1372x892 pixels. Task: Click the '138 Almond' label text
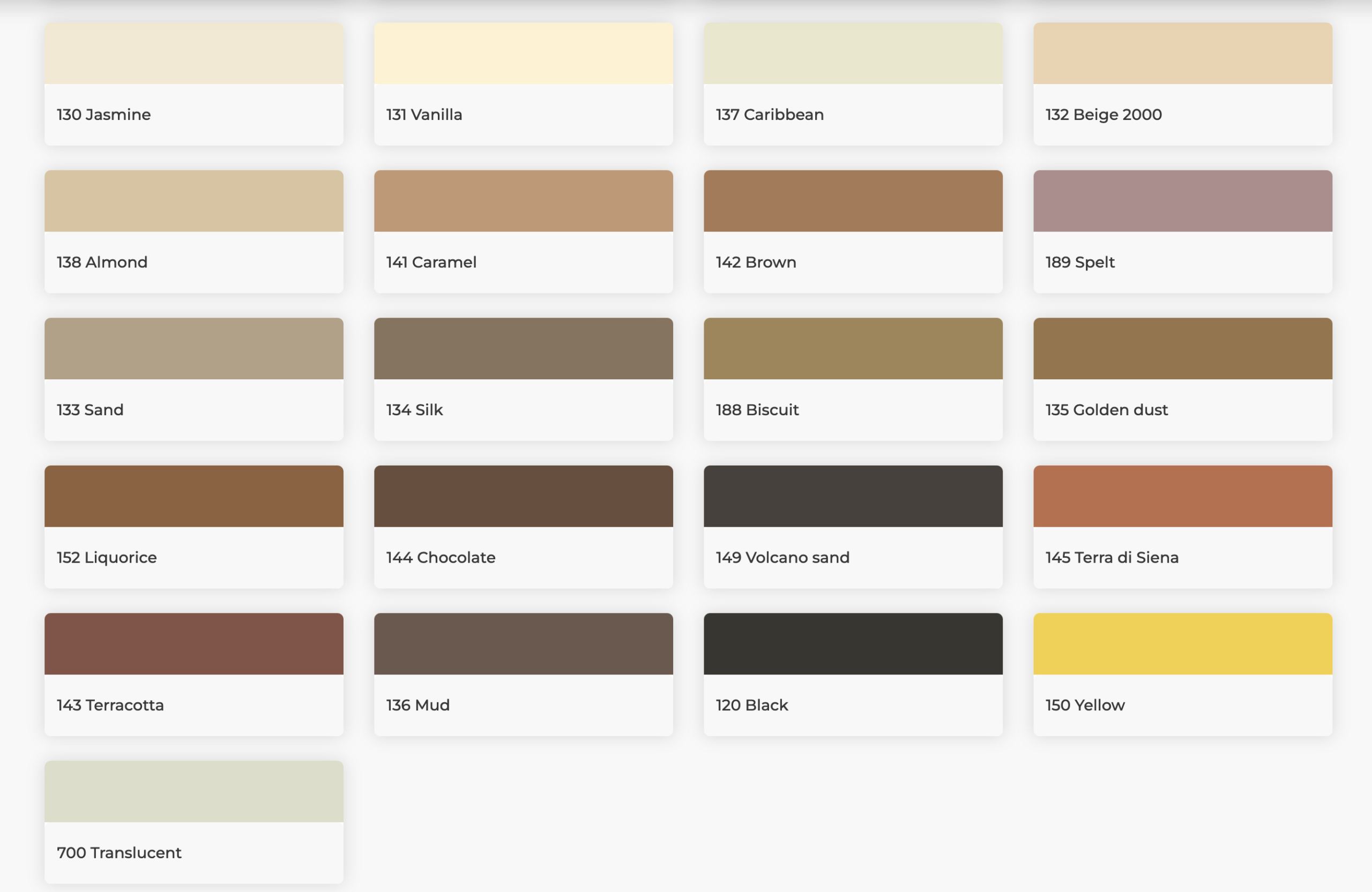tap(102, 262)
